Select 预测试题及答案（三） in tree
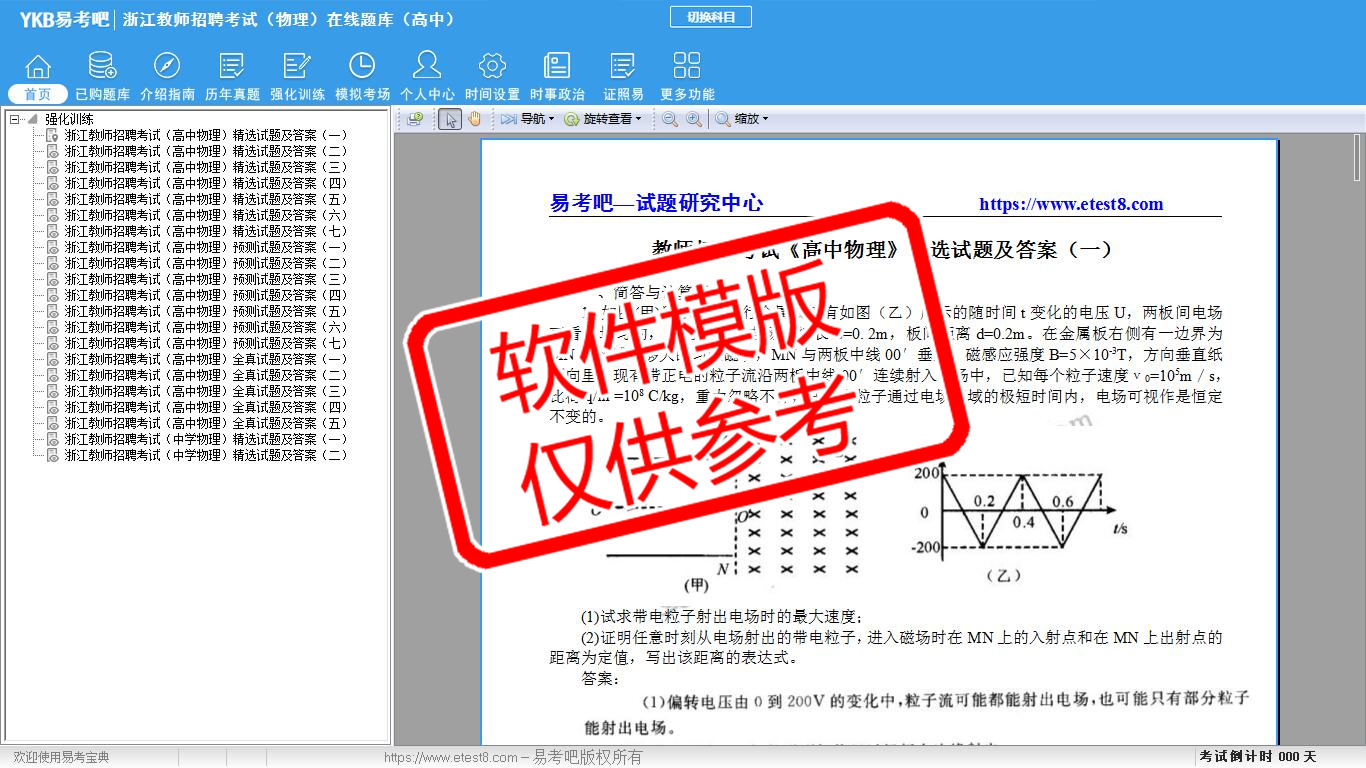This screenshot has height=768, width=1366. (x=206, y=279)
